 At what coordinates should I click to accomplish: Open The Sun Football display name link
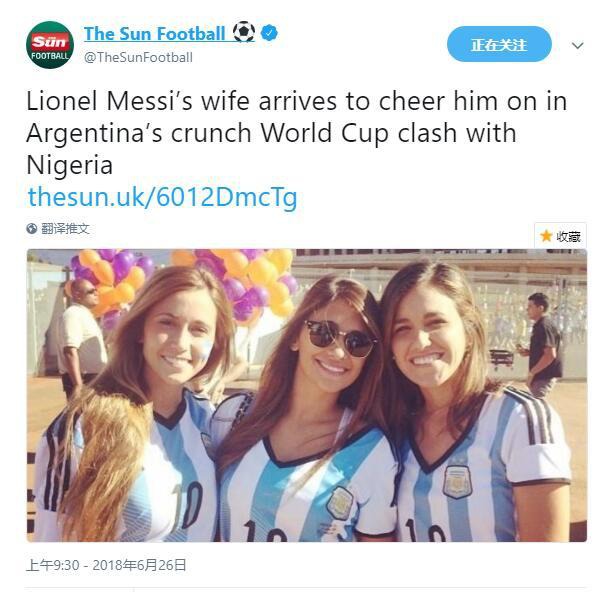(154, 33)
